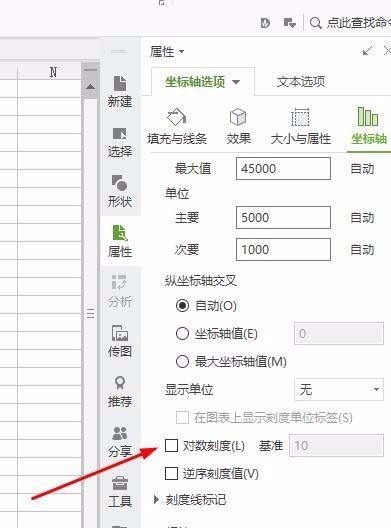Collapse the 属性 panel with diagonal arrow icon
This screenshot has height=528, width=391.
(367, 51)
